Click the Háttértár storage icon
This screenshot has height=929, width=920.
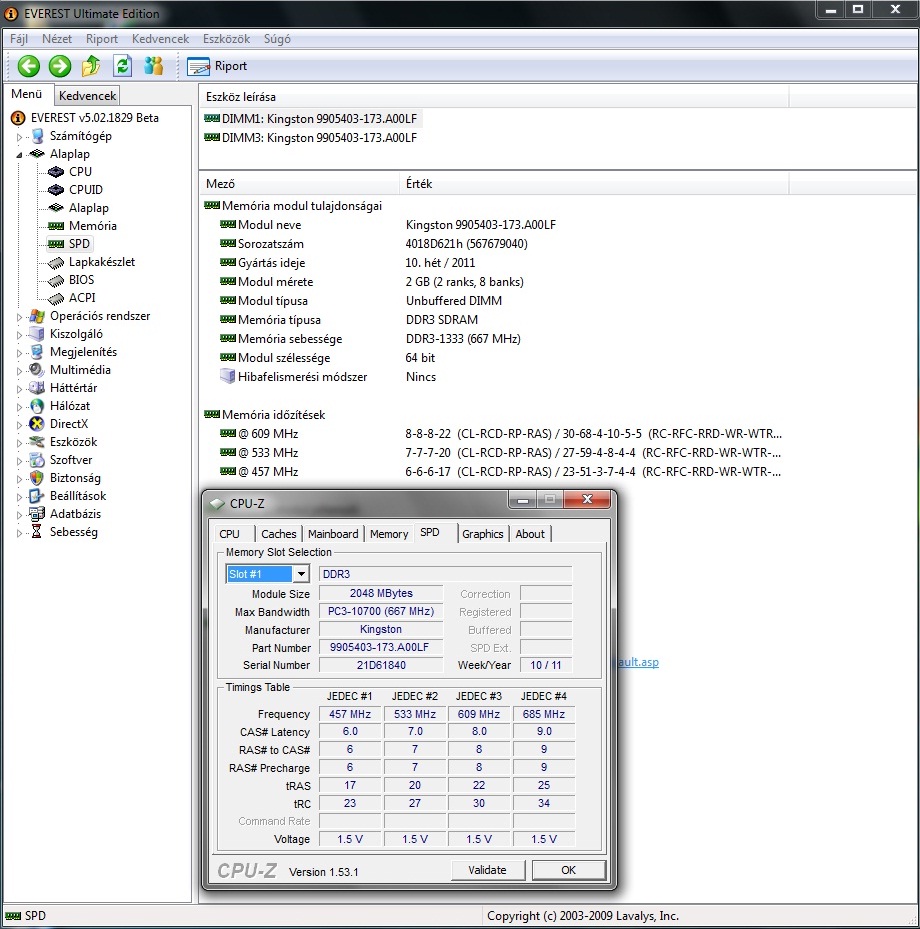coord(37,388)
